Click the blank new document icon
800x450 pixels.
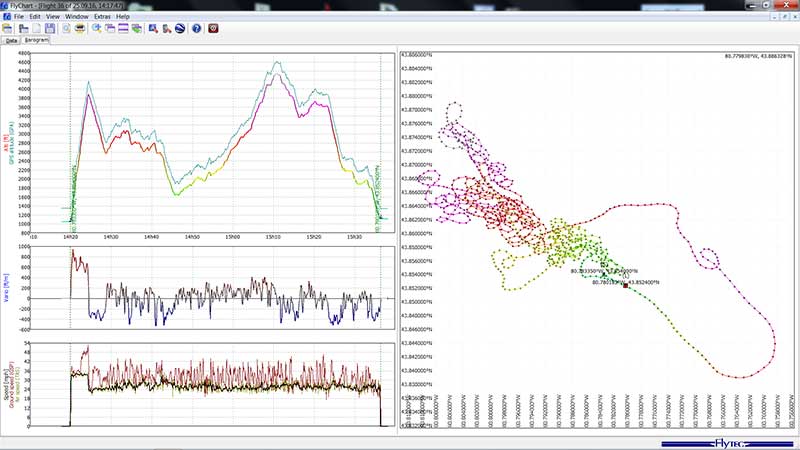[x=36, y=28]
